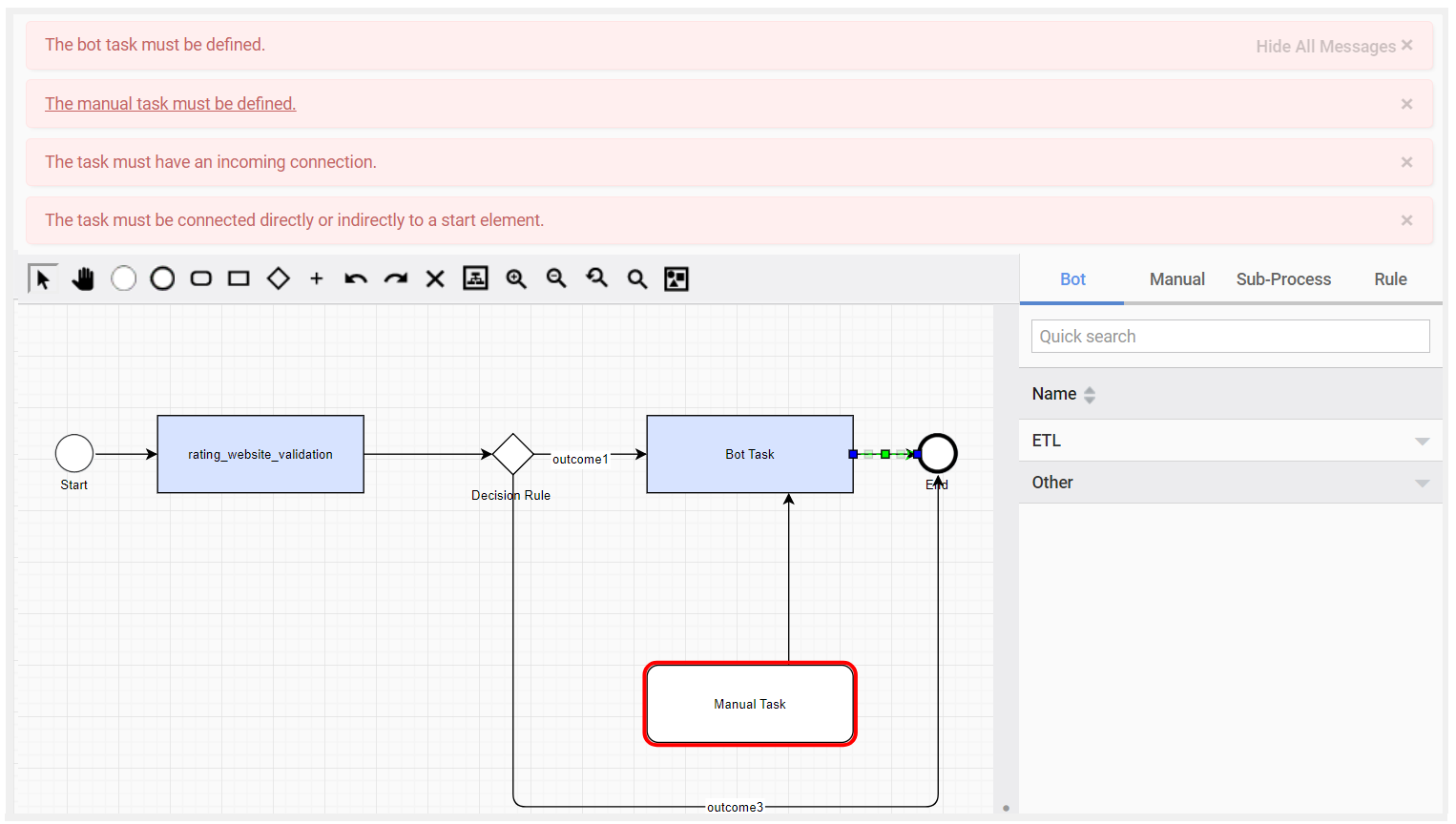Select the diamond decision shape tool

tap(278, 278)
